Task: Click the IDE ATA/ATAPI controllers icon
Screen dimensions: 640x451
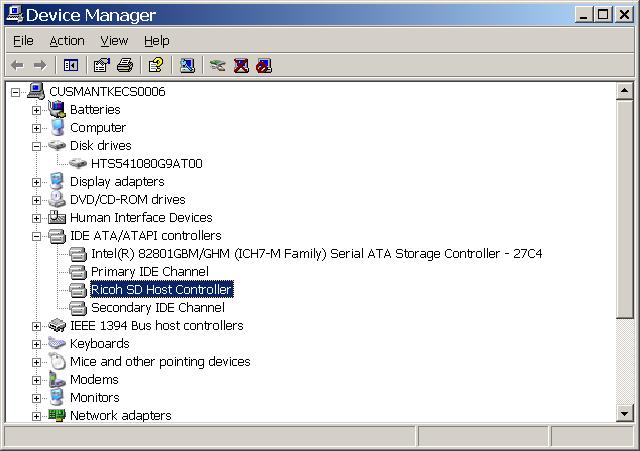Action: pos(57,235)
